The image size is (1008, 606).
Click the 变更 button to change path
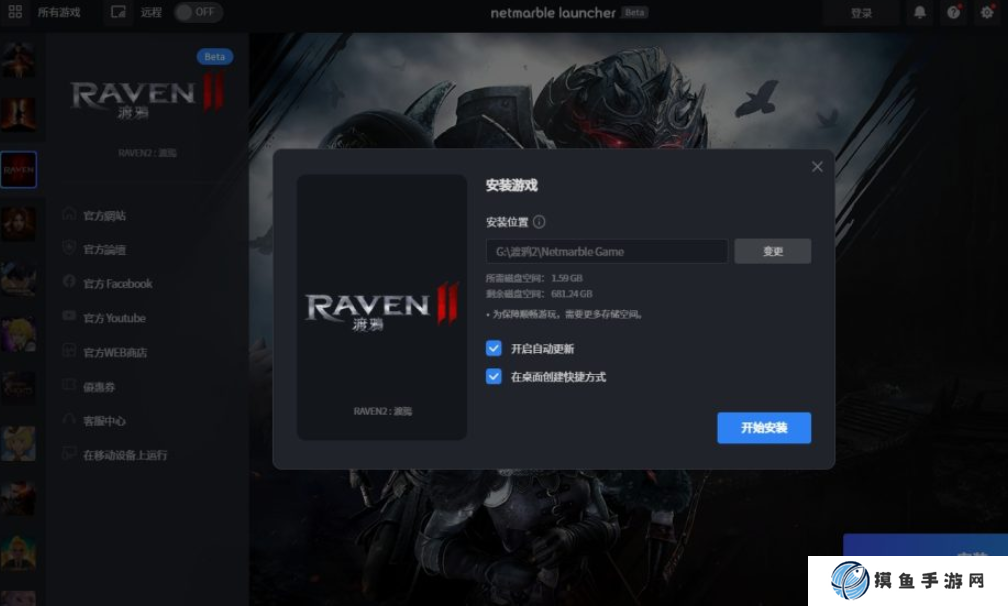click(x=772, y=252)
